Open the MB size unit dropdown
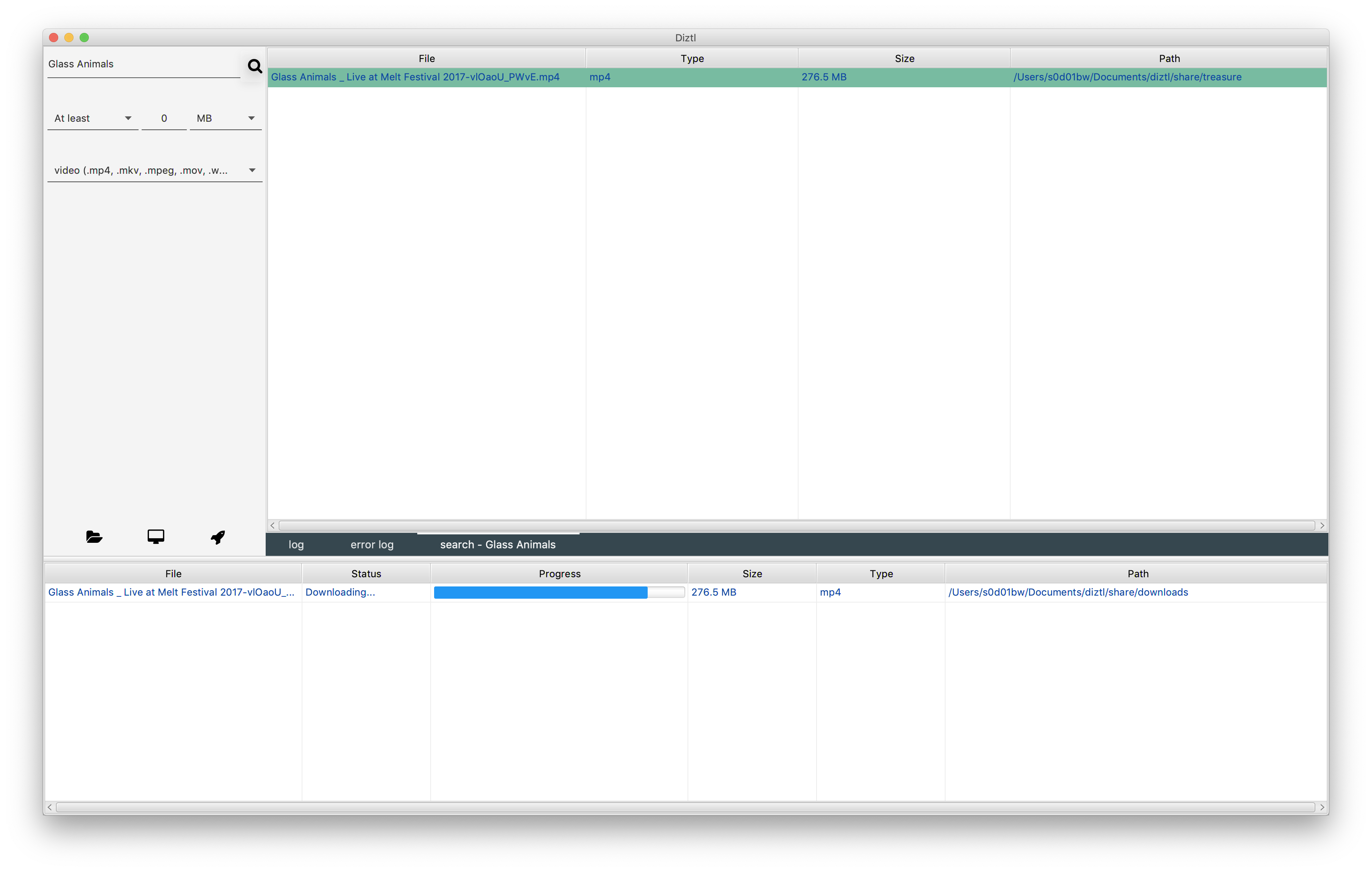This screenshot has height=872, width=1372. [x=225, y=118]
